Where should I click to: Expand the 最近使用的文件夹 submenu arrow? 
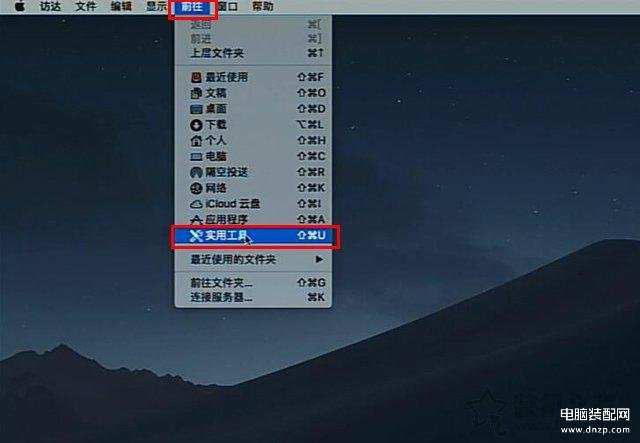coord(320,259)
